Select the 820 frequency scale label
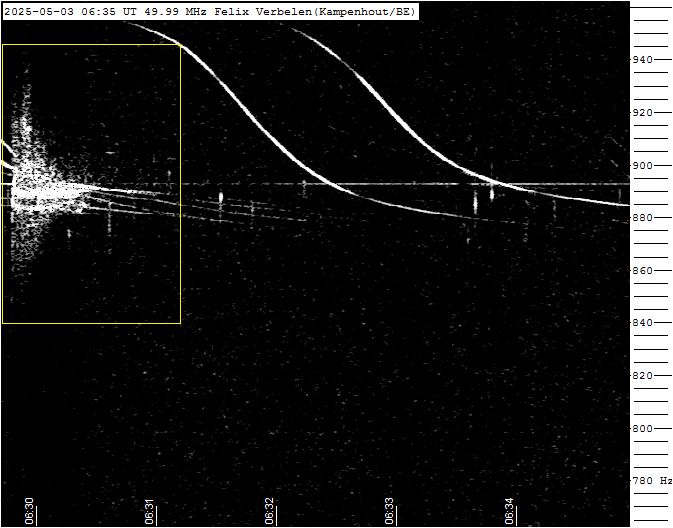This screenshot has height=528, width=673. coord(642,376)
